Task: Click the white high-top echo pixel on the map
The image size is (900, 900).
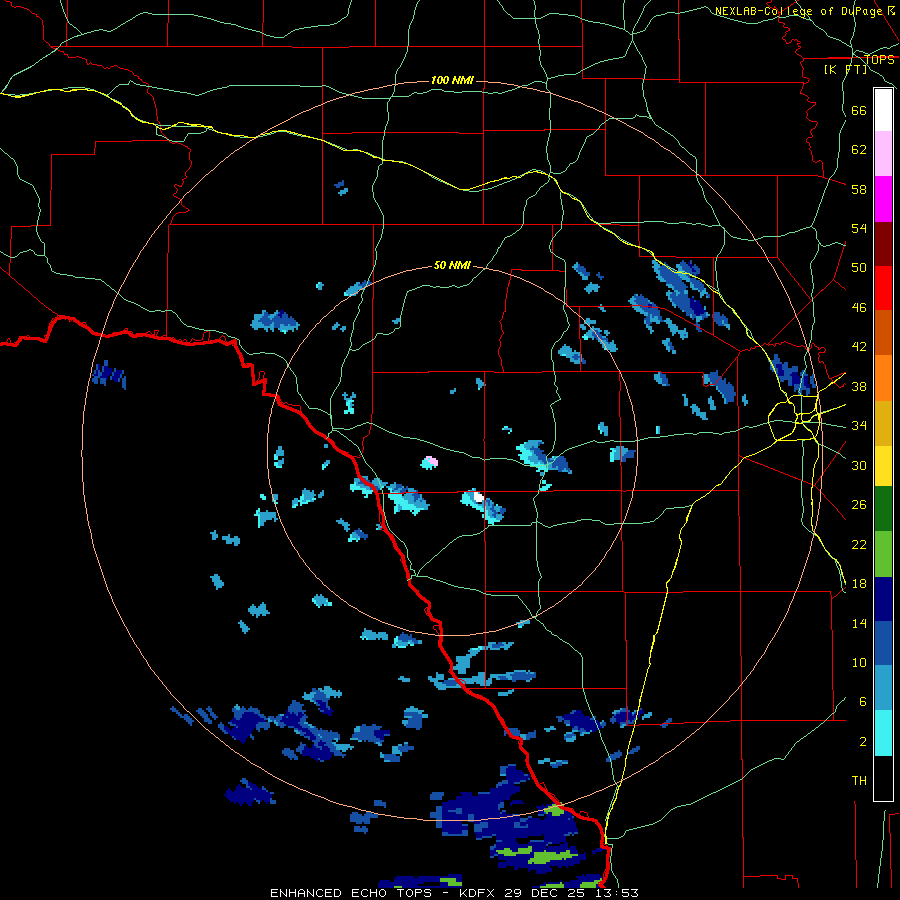Action: [478, 496]
